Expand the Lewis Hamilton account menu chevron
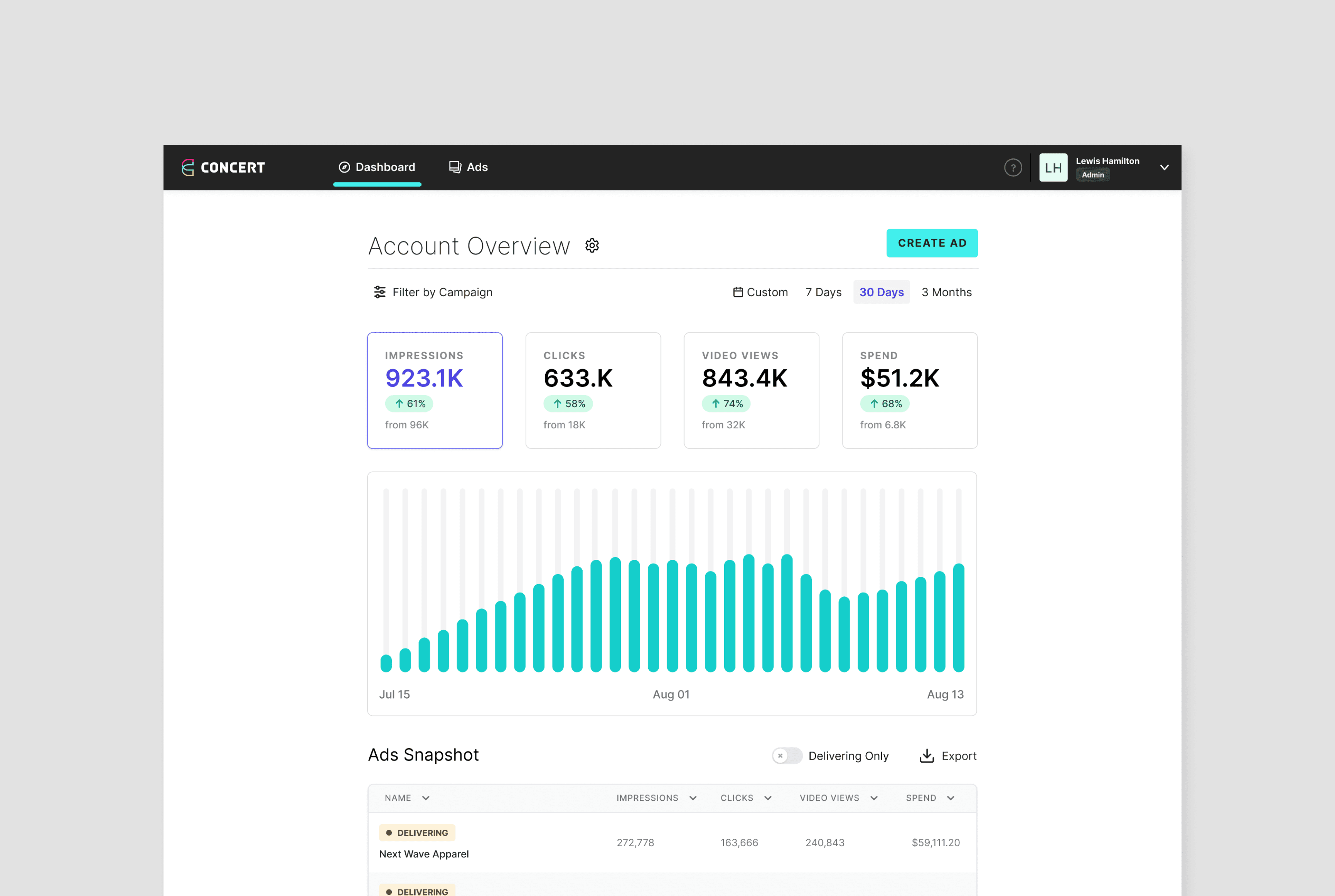This screenshot has width=1335, height=896. (1164, 167)
